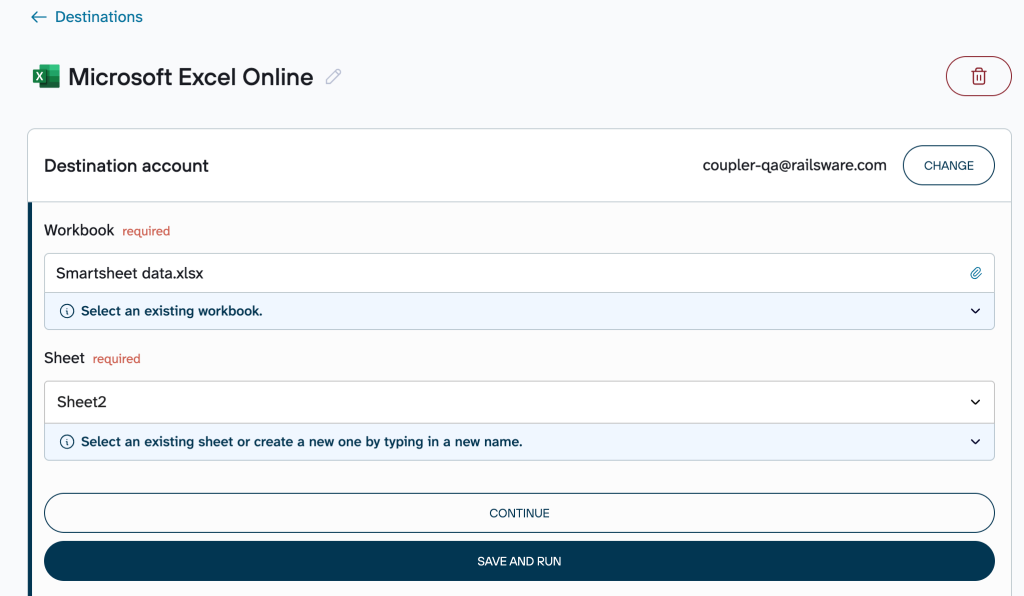The width and height of the screenshot is (1024, 596).
Task: Click the back arrow next to Destinations
Action: (x=39, y=17)
